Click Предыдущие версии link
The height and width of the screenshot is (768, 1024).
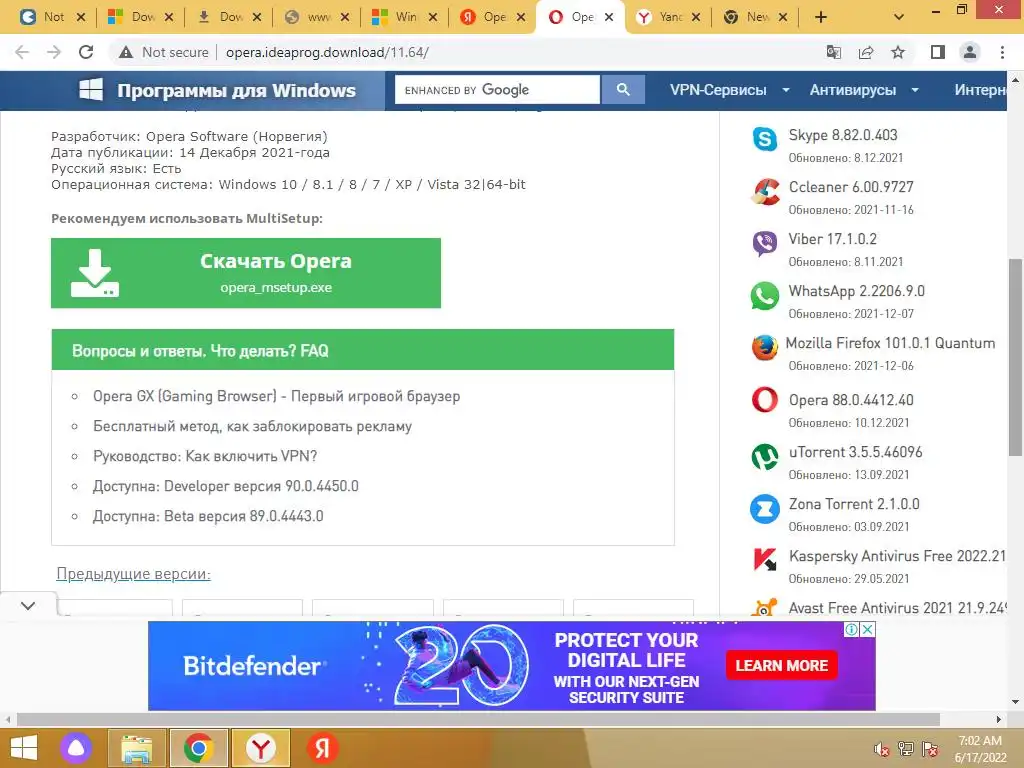(133, 574)
